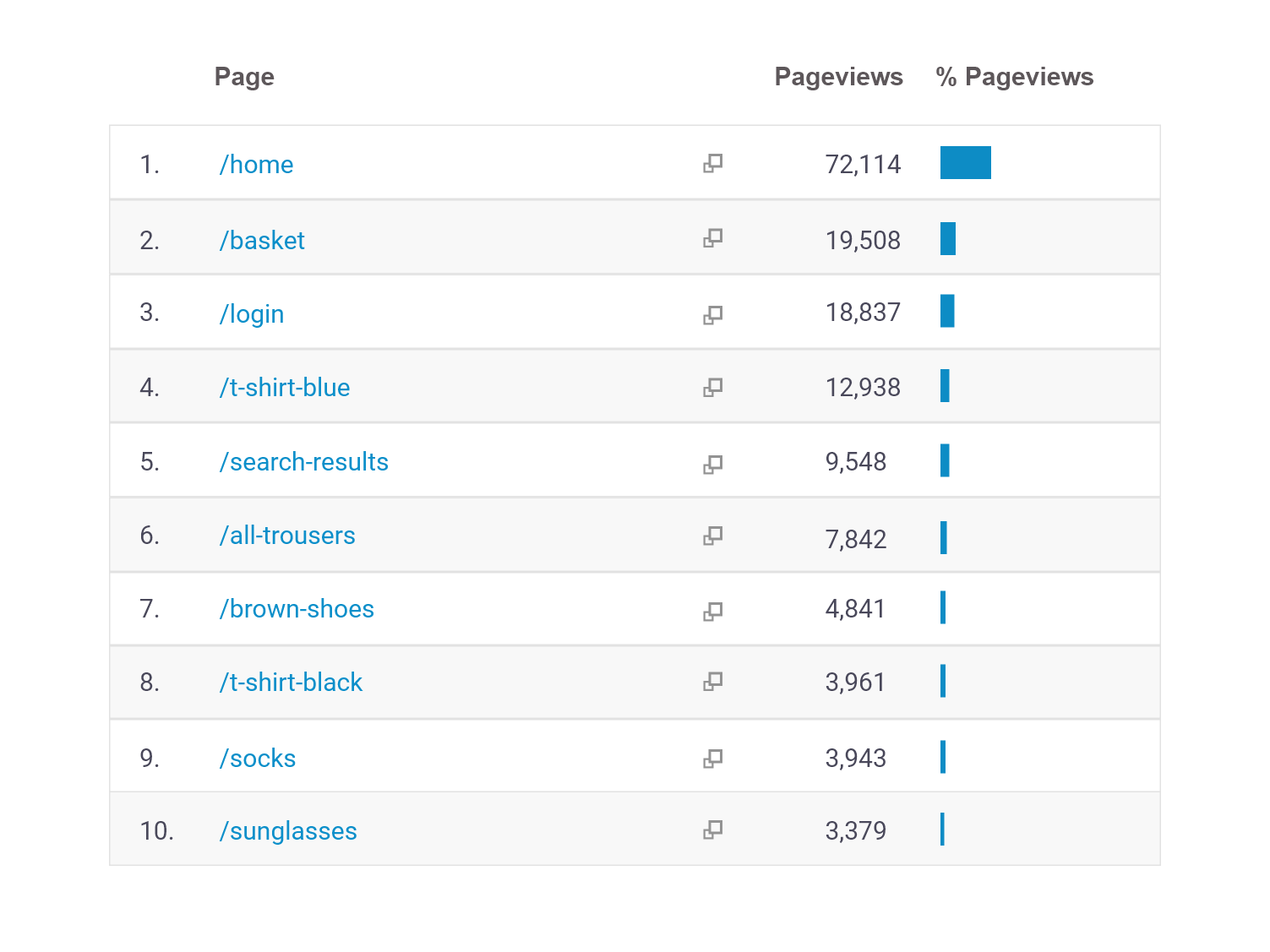Select the 7,842 pageviews value
This screenshot has width=1270, height=952.
(x=856, y=540)
